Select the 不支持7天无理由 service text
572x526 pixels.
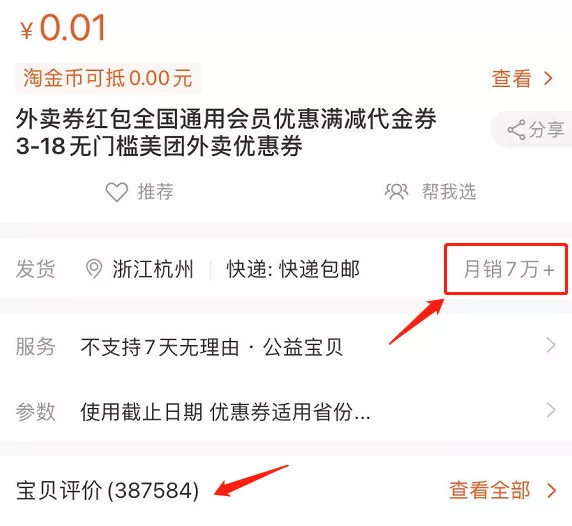click(160, 347)
